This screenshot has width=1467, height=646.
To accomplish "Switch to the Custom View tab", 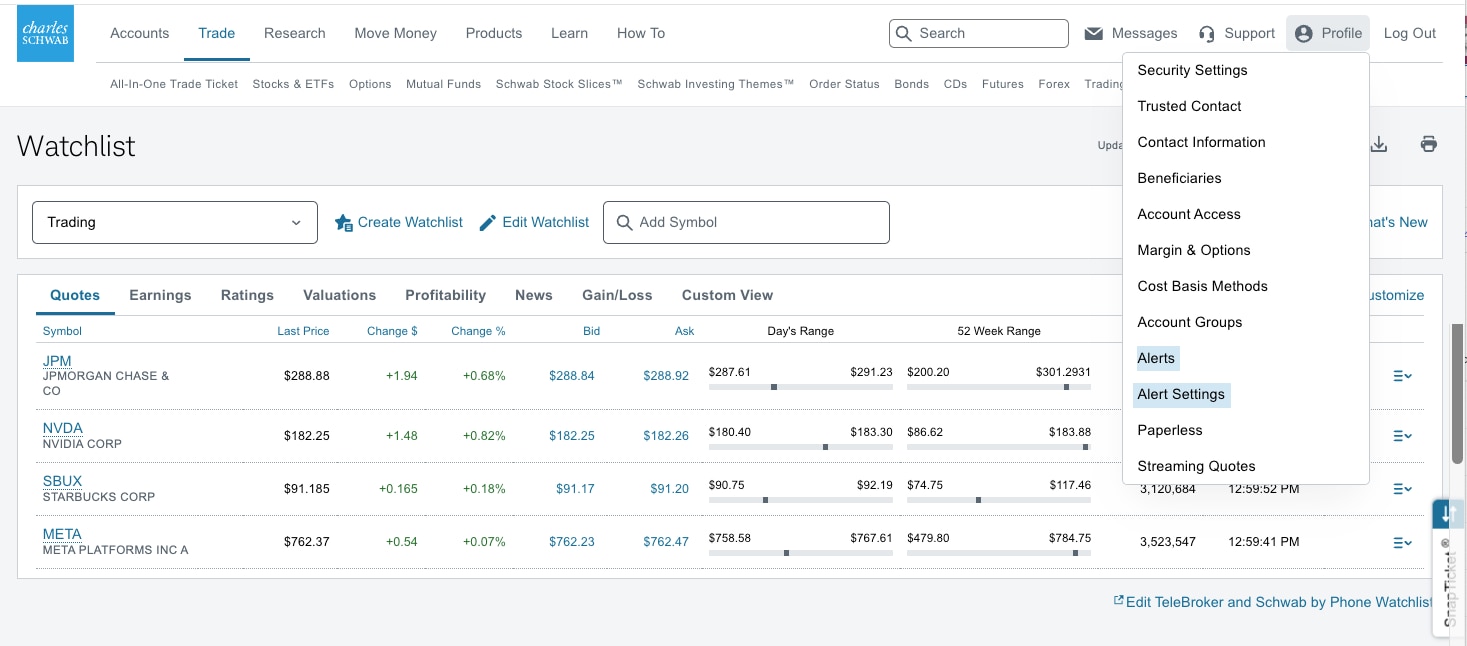I will click(728, 295).
